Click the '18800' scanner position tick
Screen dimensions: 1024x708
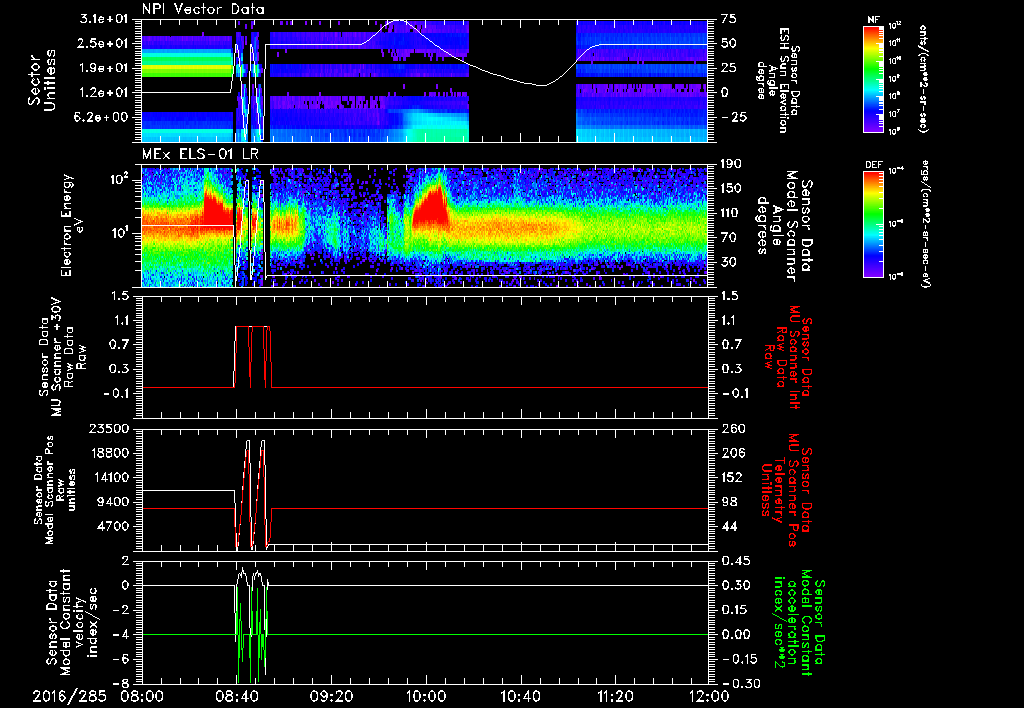(x=109, y=453)
